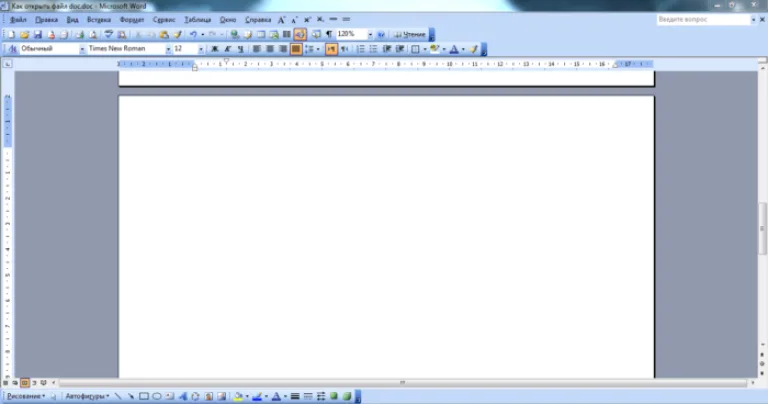The width and height of the screenshot is (768, 404).
Task: Open Word help with the question icon
Action: click(381, 34)
